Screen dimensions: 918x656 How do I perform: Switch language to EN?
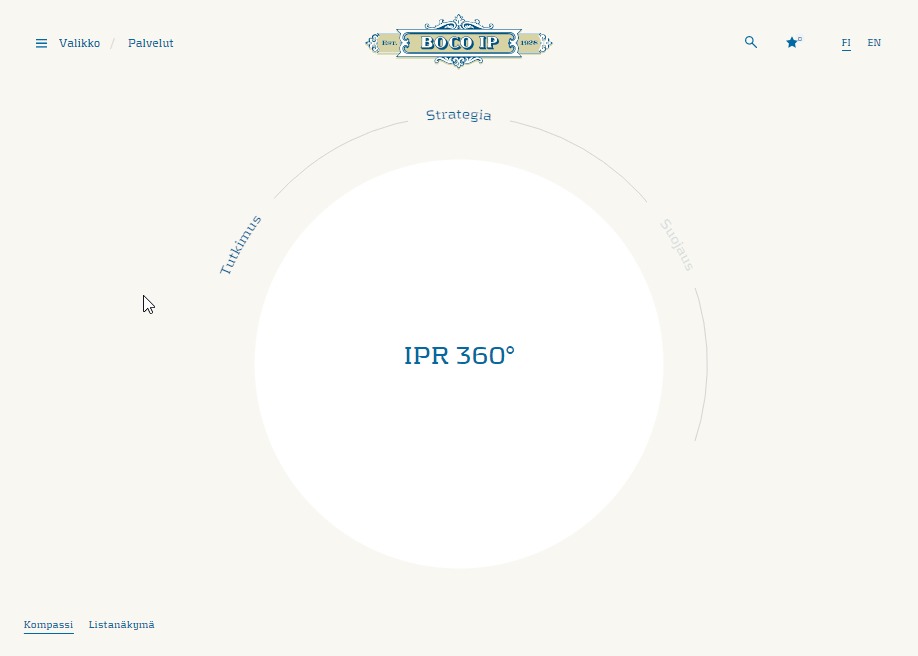point(874,43)
